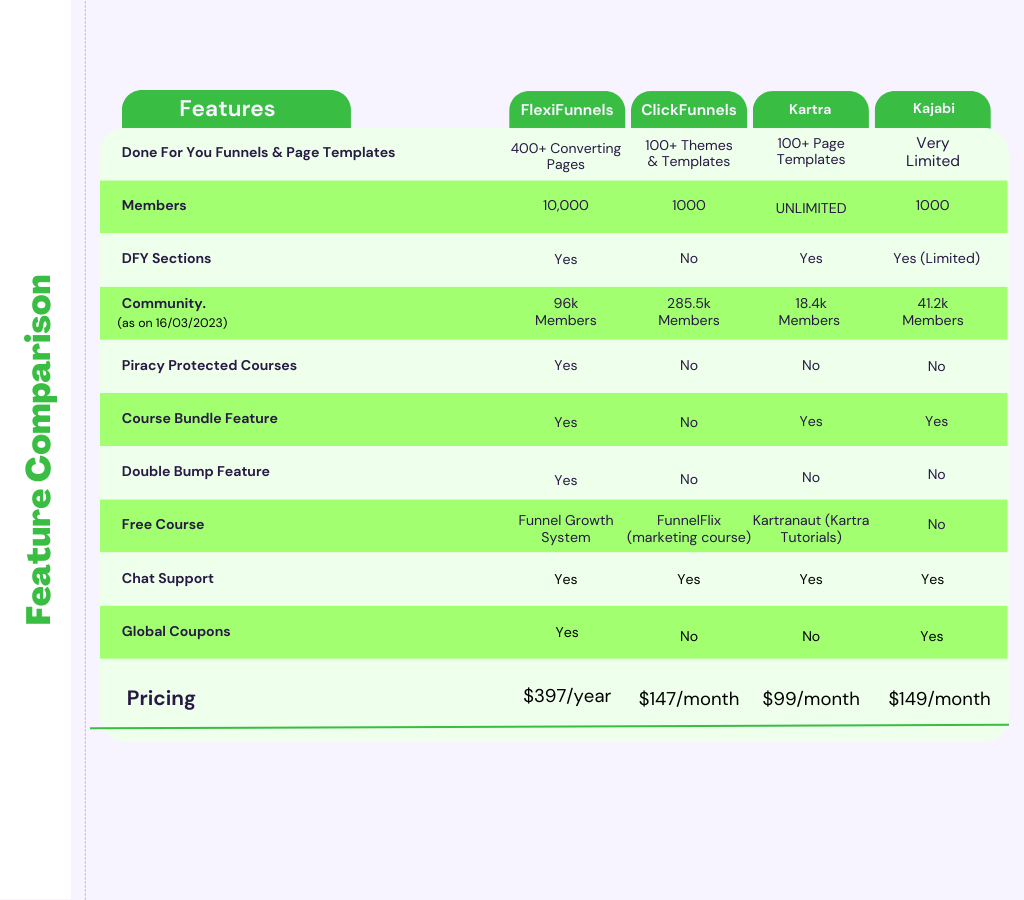
Task: Click the 96k Members cell
Action: point(566,312)
